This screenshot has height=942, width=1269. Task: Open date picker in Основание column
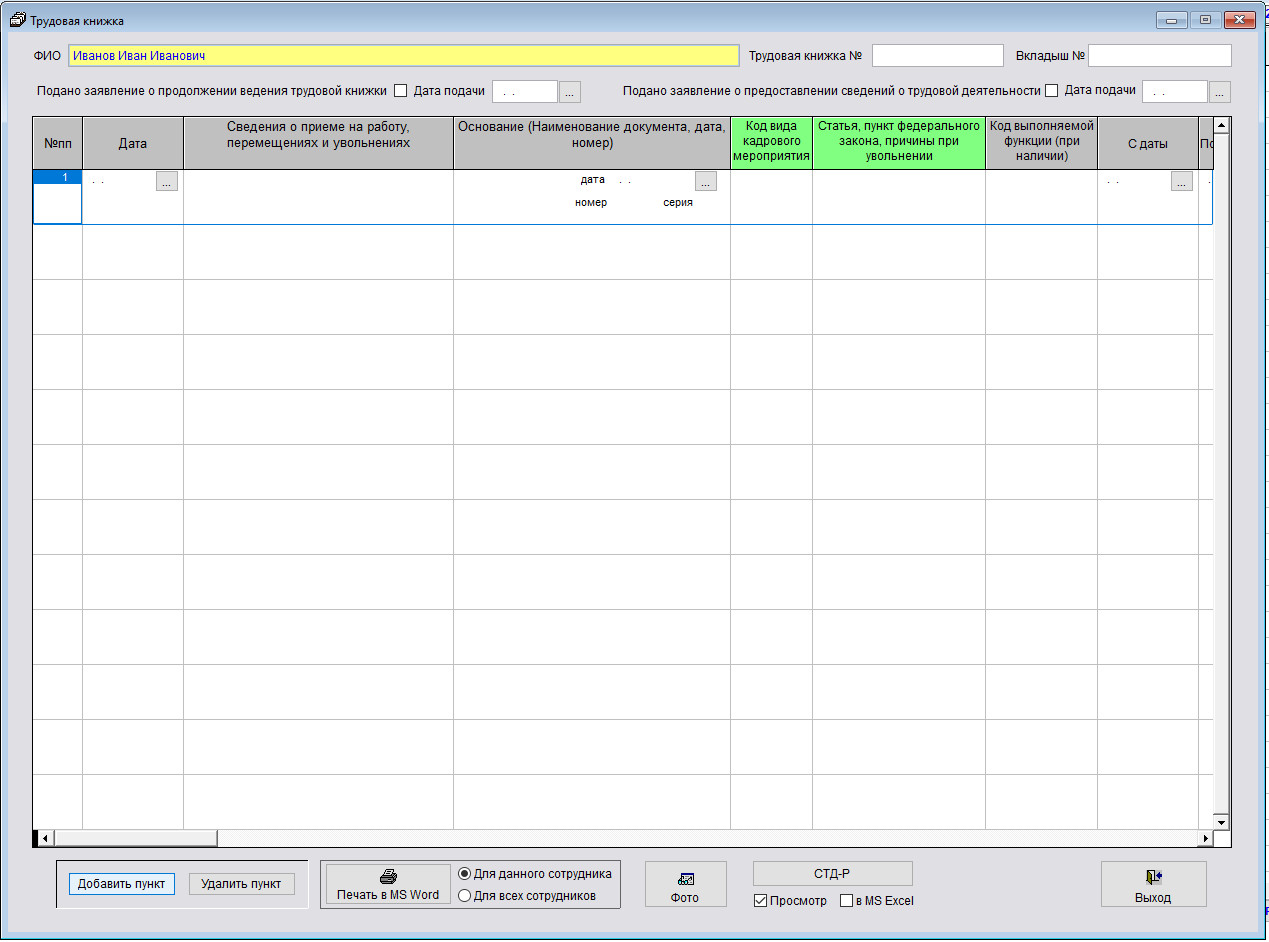[x=706, y=182]
